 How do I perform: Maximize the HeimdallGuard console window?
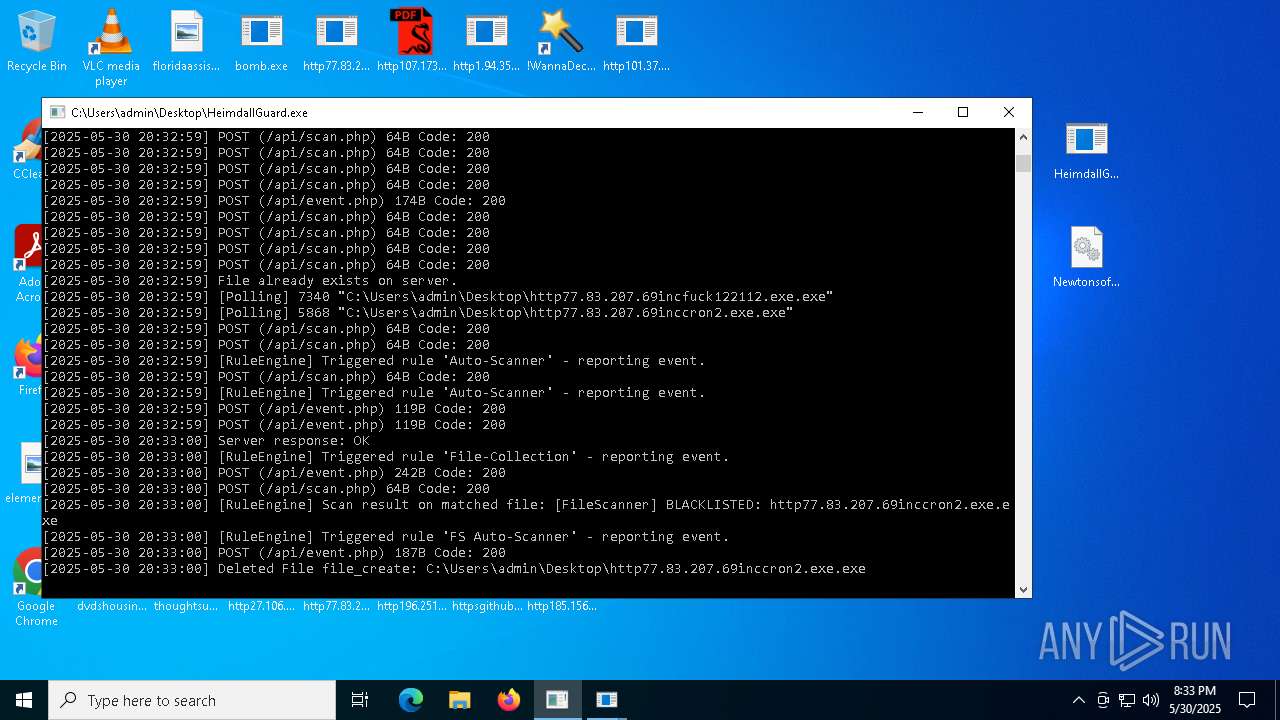click(x=963, y=113)
